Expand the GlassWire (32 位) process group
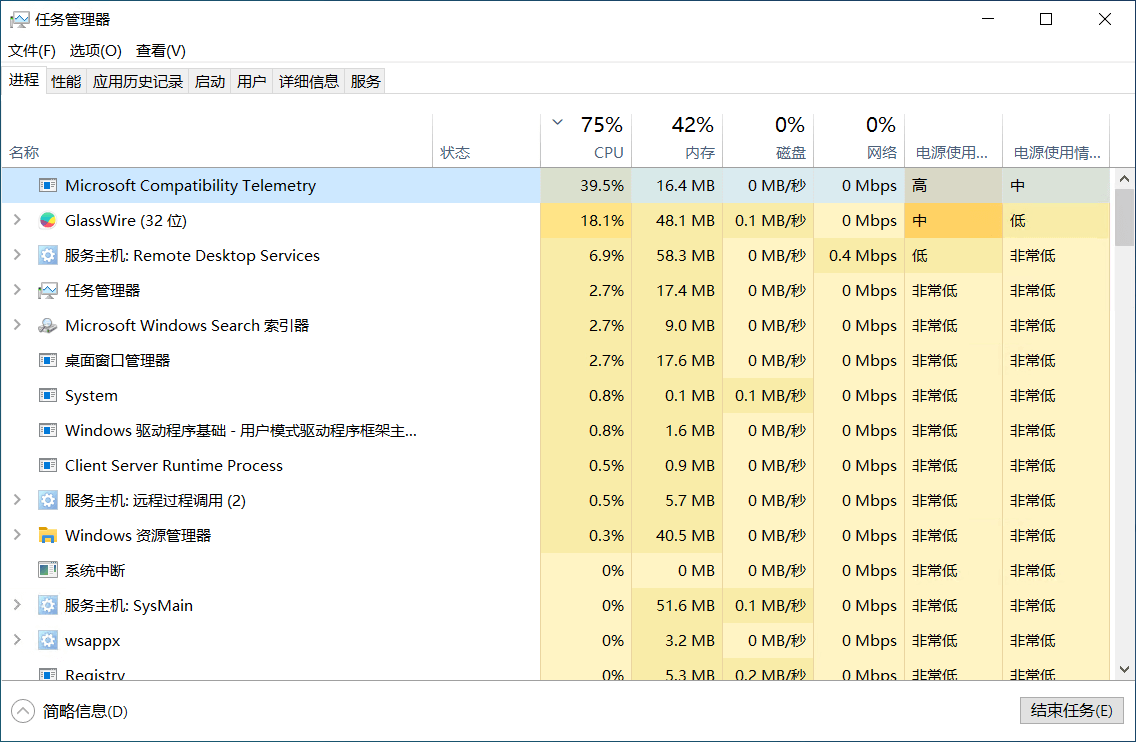The height and width of the screenshot is (742, 1136). [17, 220]
